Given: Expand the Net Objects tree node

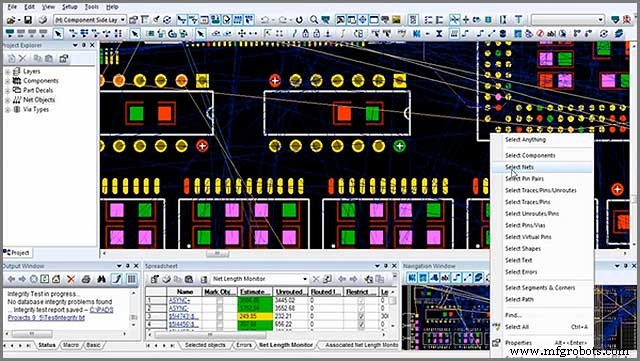Looking at the screenshot, I should pos(7,100).
